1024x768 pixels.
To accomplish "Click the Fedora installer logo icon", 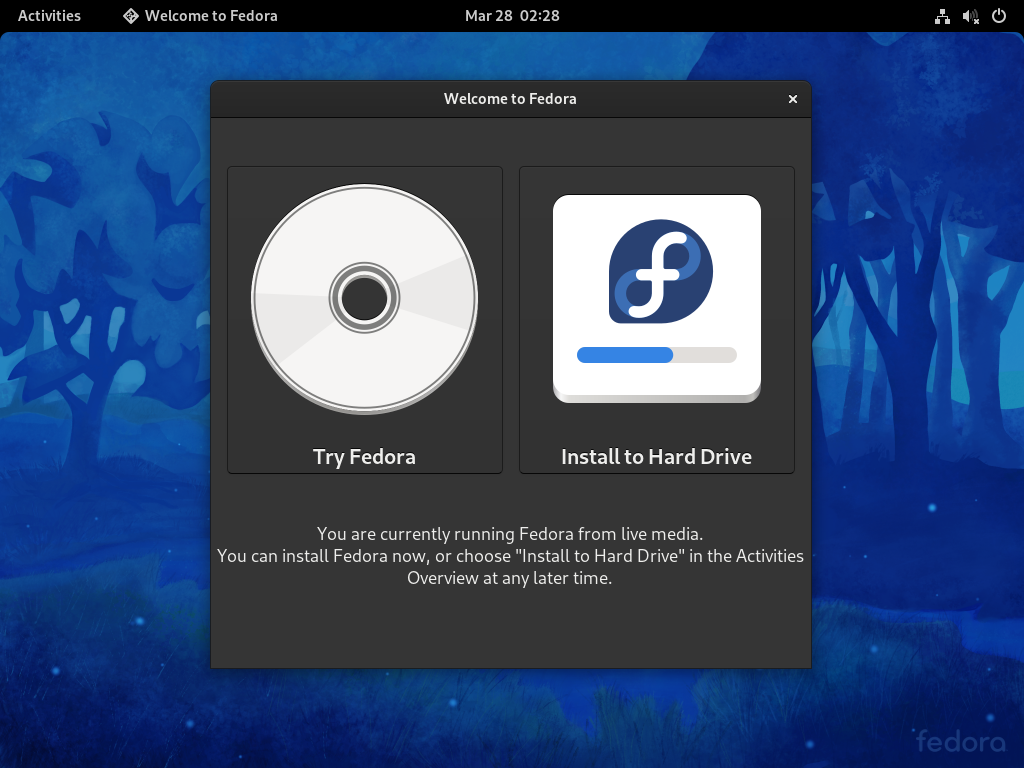I will coord(656,270).
